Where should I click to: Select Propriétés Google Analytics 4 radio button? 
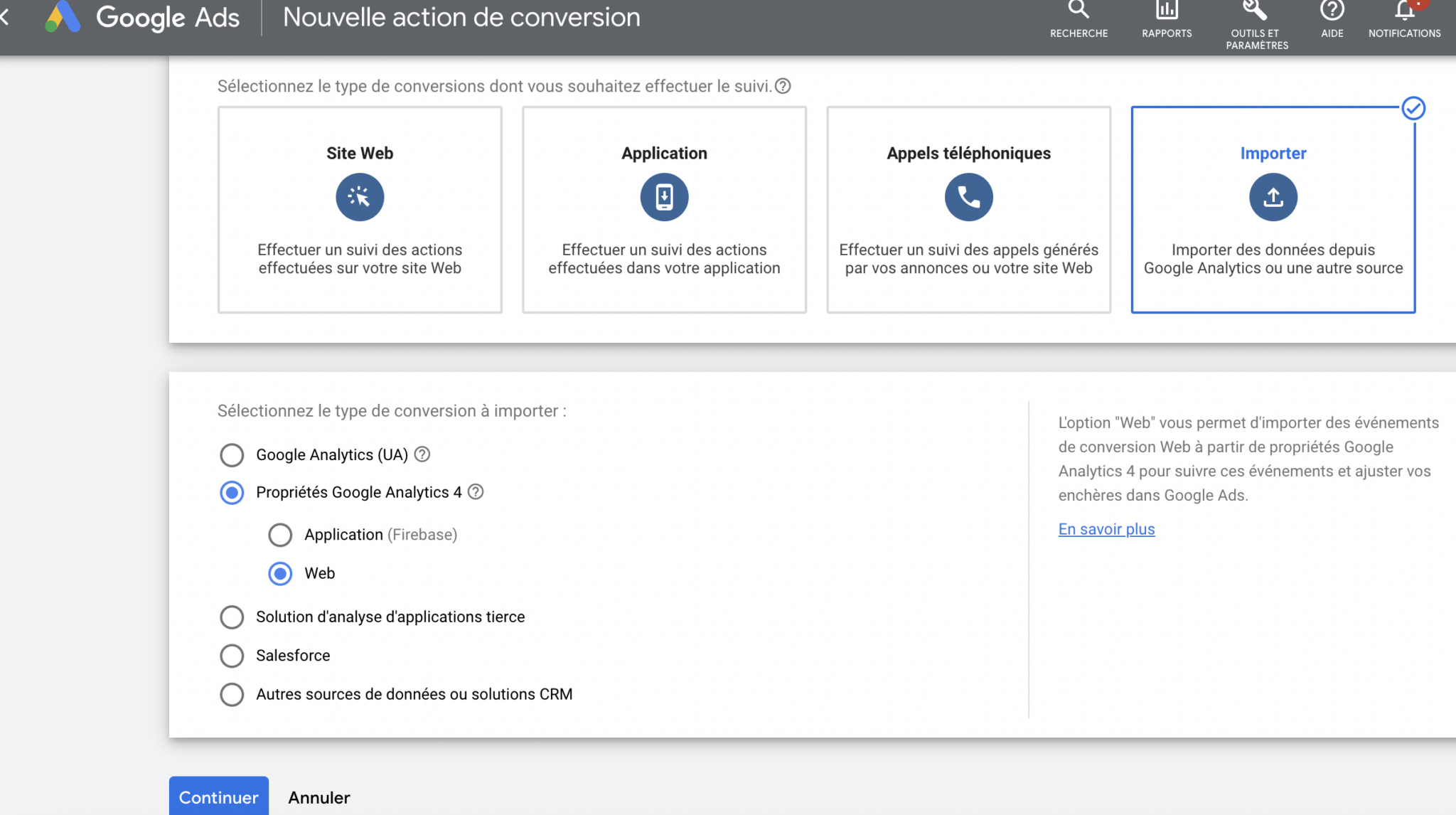232,492
